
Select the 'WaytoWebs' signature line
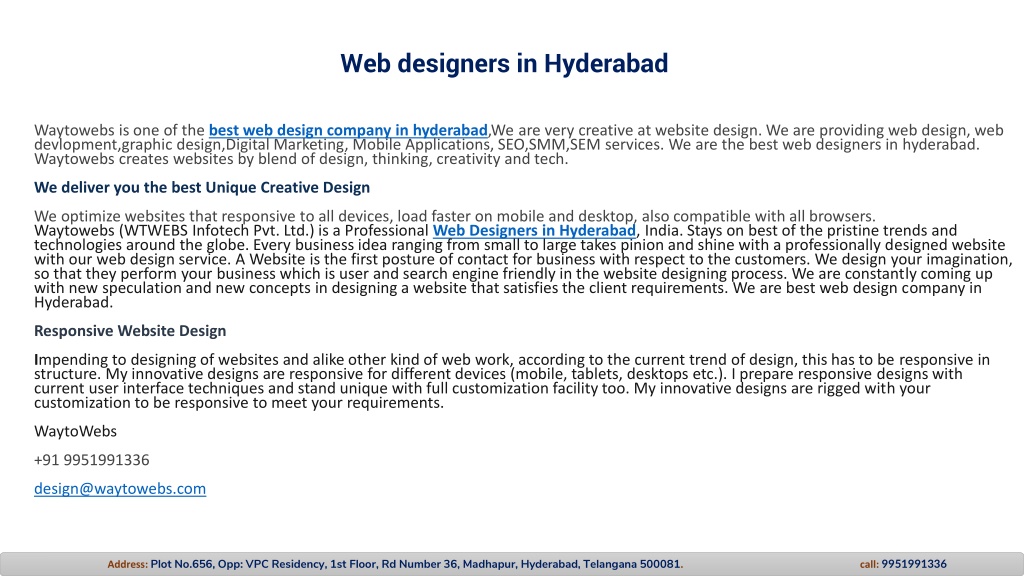coord(75,431)
